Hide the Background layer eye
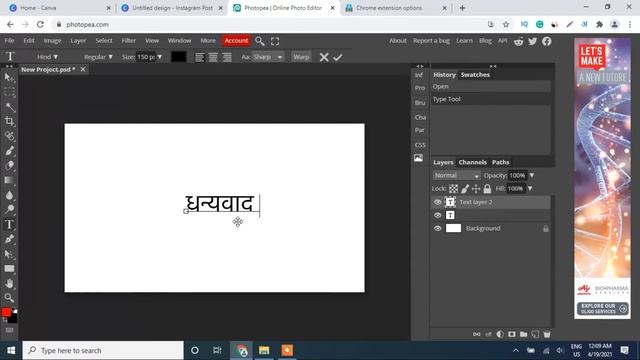This screenshot has width=640, height=360. 438,229
